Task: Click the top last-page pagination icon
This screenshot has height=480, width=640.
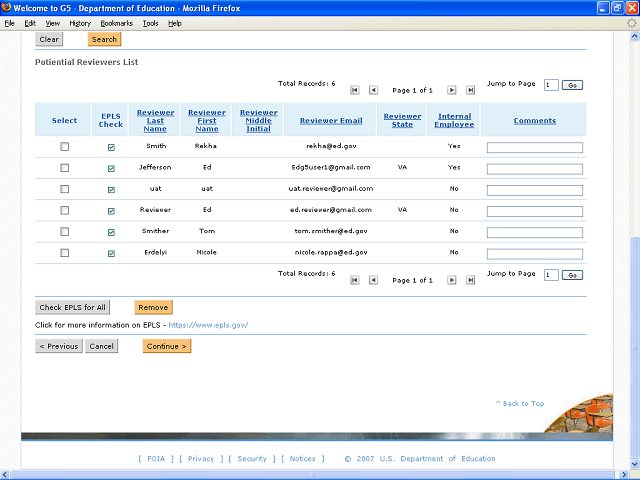Action: (470, 90)
